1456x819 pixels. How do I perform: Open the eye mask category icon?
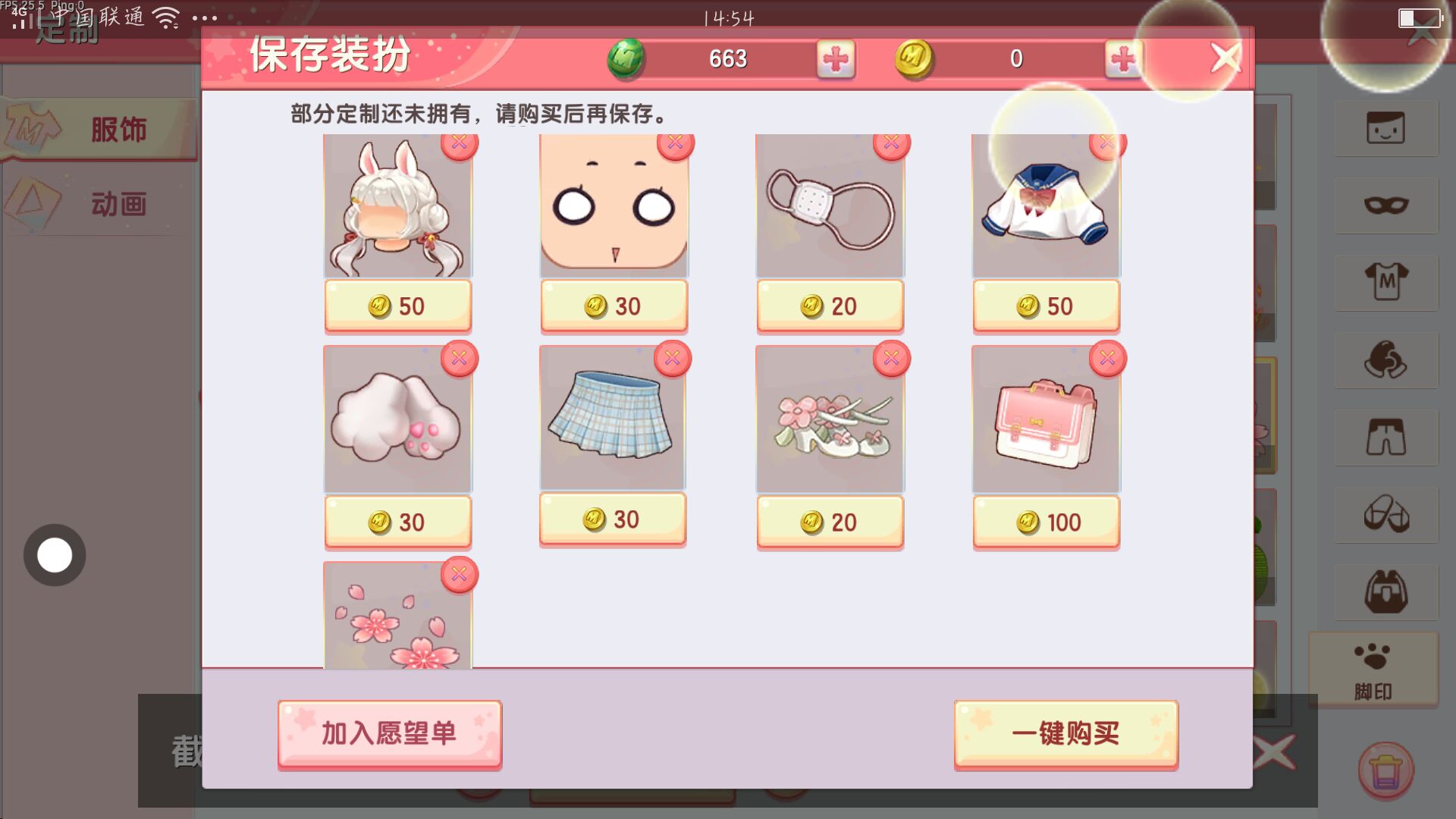pos(1385,206)
